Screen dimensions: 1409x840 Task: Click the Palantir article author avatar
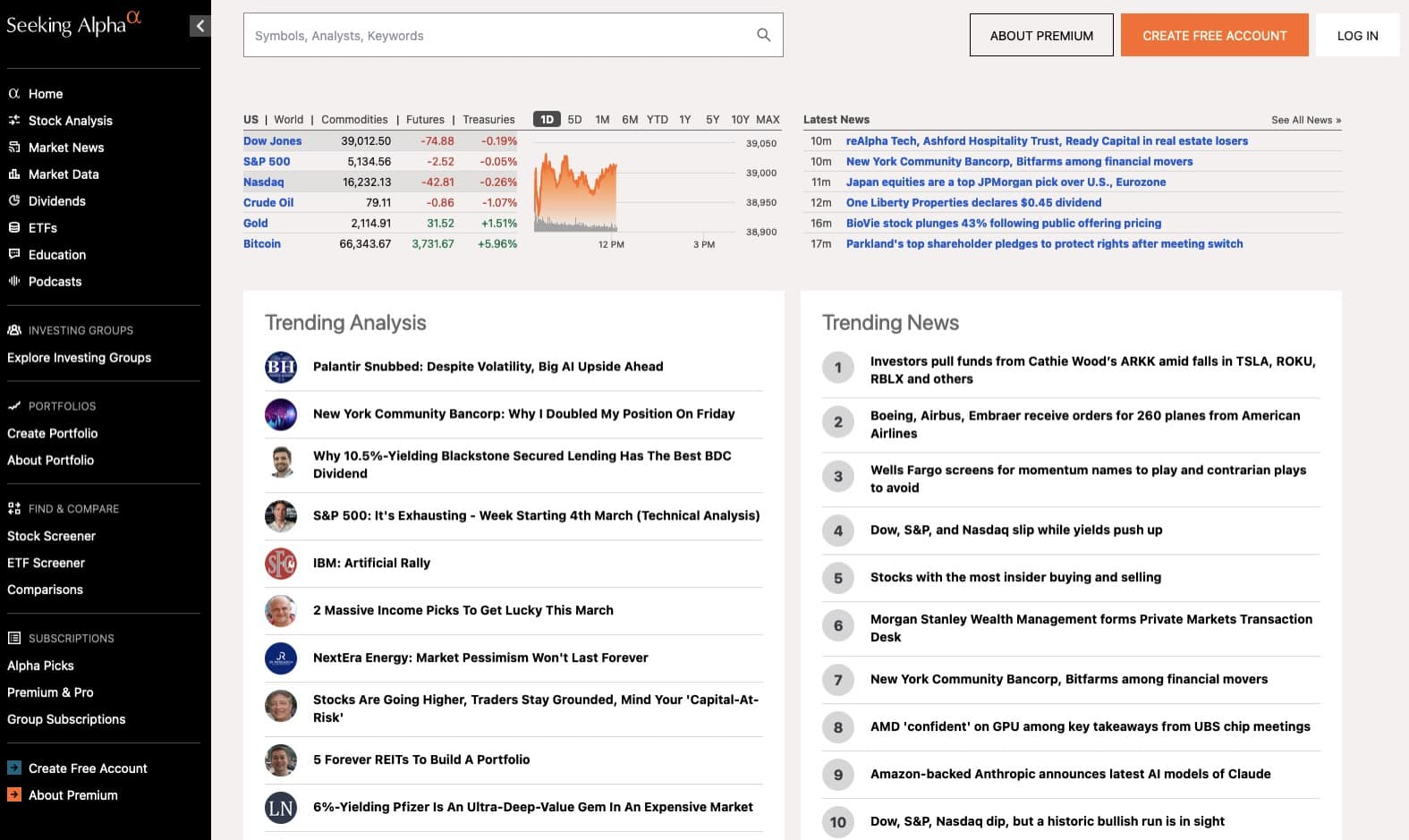281,367
